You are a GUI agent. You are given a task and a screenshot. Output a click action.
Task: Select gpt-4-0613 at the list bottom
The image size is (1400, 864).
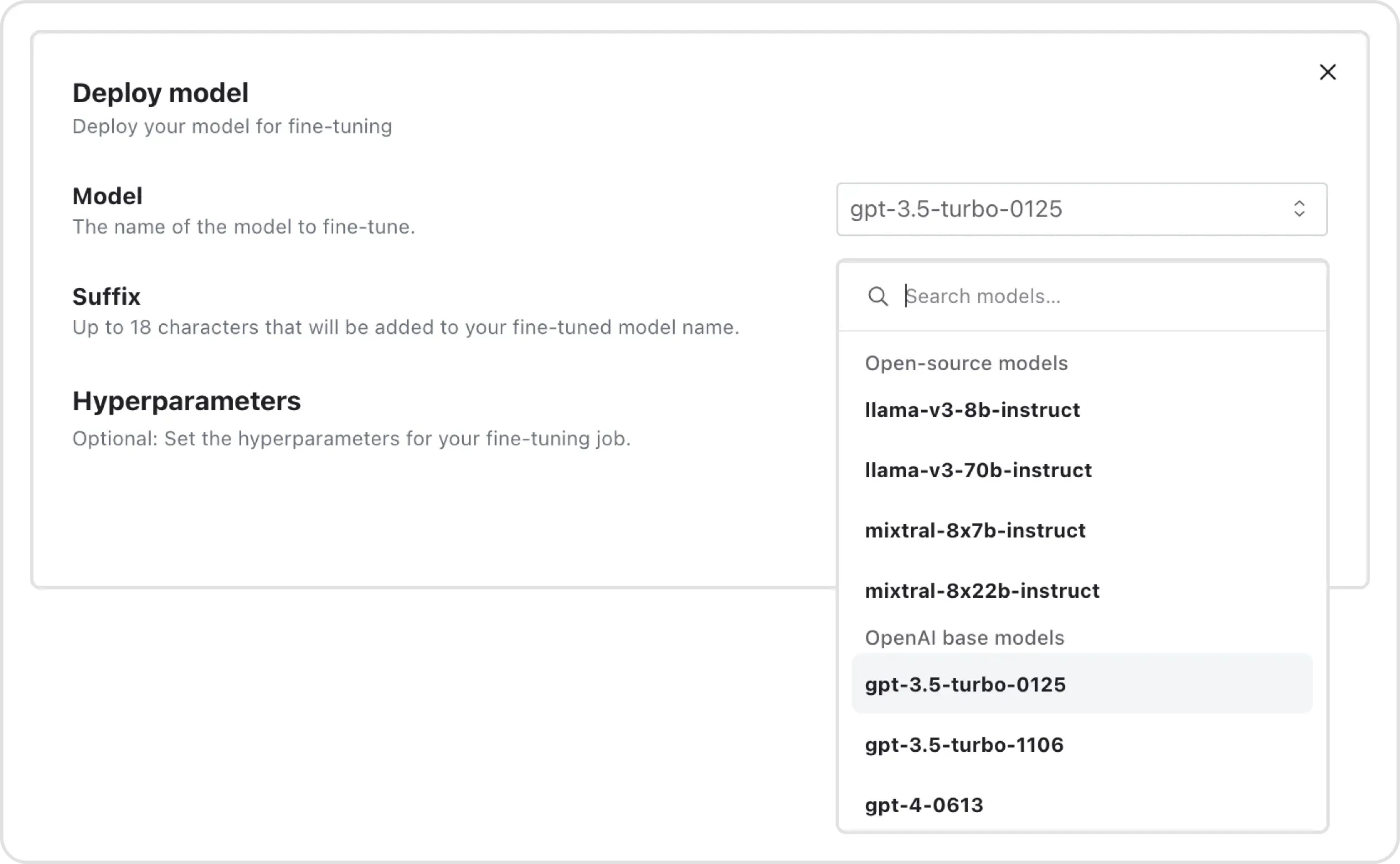pyautogui.click(x=924, y=805)
